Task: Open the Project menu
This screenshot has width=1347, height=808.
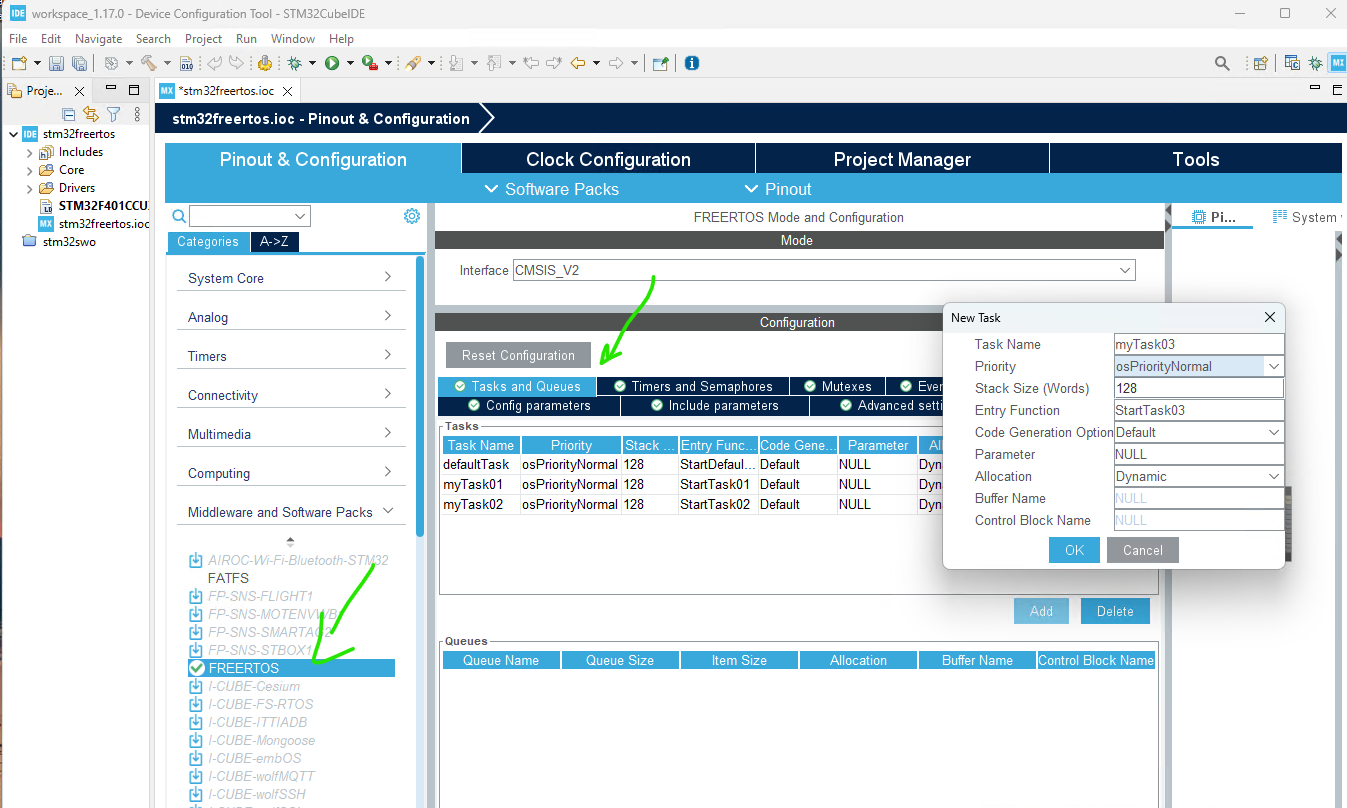Action: coord(203,39)
